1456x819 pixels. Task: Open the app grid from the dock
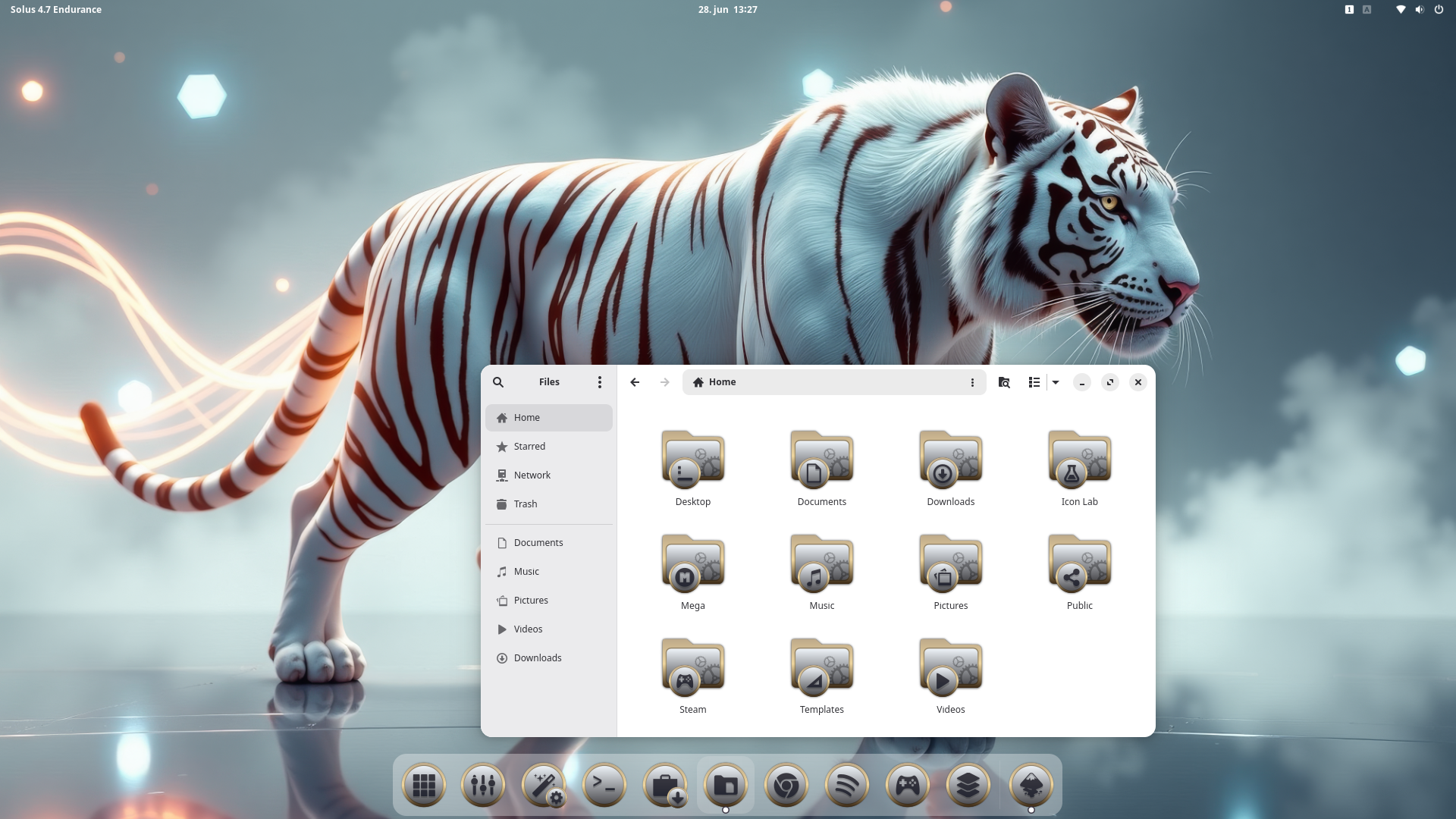click(x=423, y=785)
